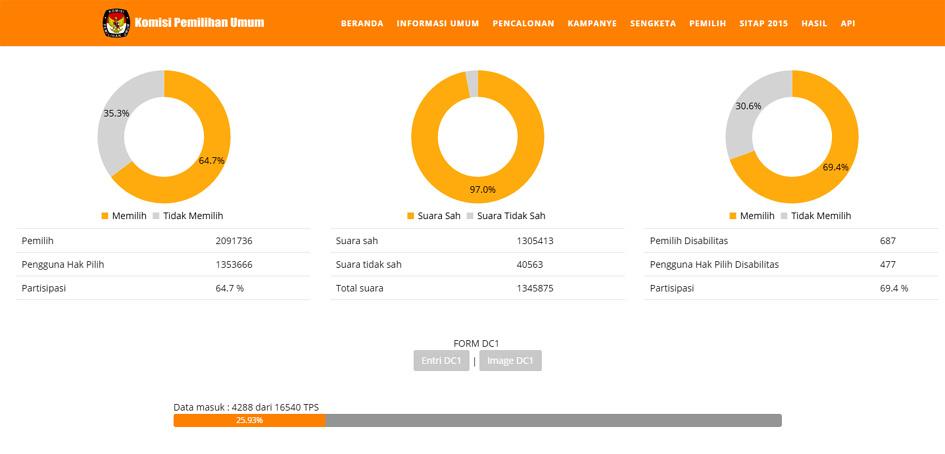
Task: Open the PEMILIH menu
Action: (x=707, y=23)
